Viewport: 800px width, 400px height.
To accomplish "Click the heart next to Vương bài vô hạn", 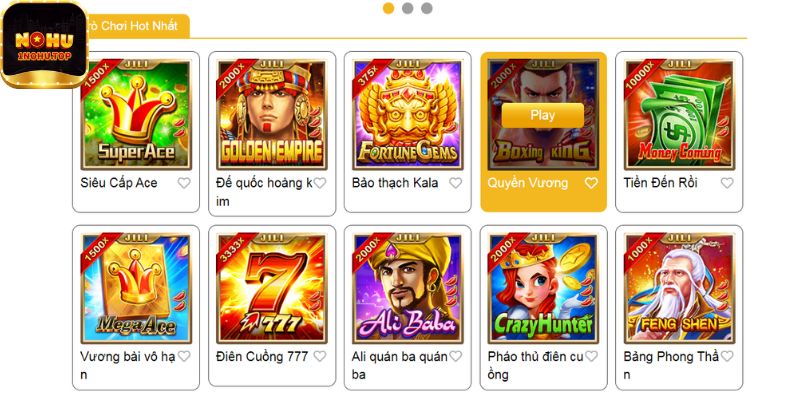I will (184, 356).
